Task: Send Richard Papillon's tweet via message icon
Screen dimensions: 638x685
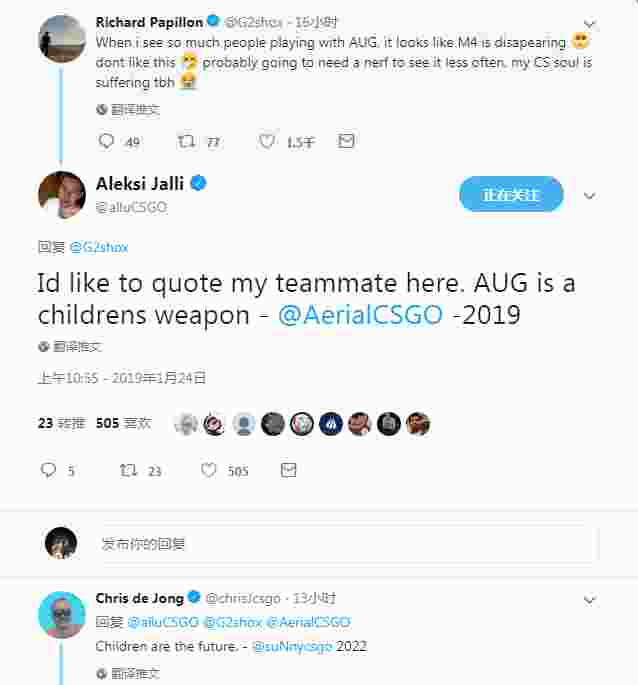Action: (346, 141)
